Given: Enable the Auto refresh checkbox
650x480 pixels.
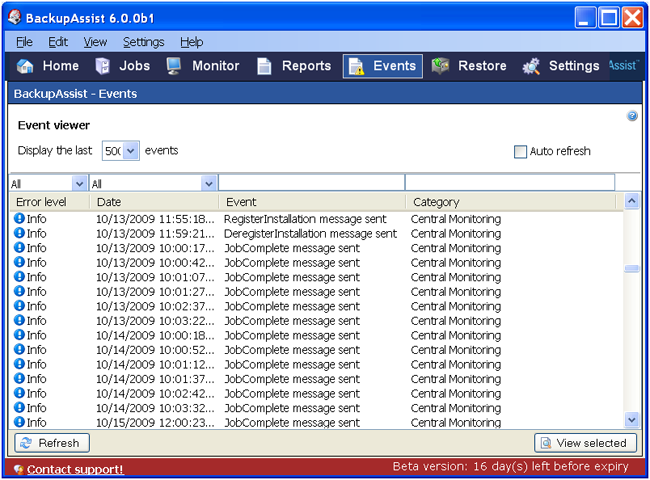Looking at the screenshot, I should pyautogui.click(x=520, y=151).
